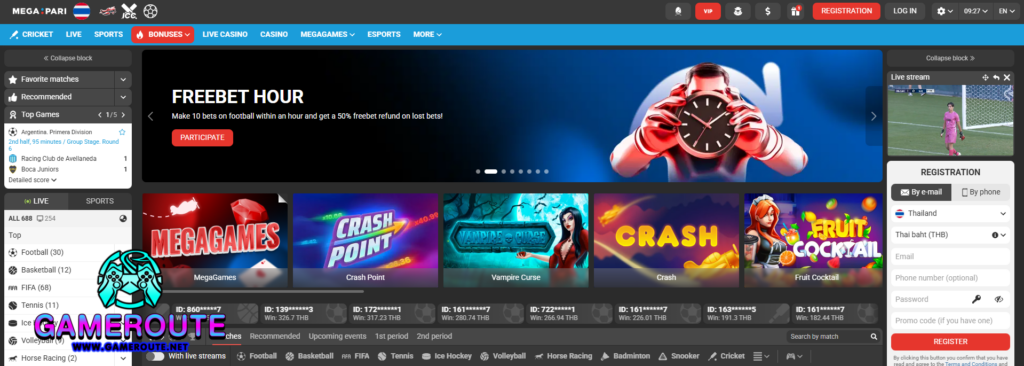Open the BONUSES menu

click(x=163, y=35)
